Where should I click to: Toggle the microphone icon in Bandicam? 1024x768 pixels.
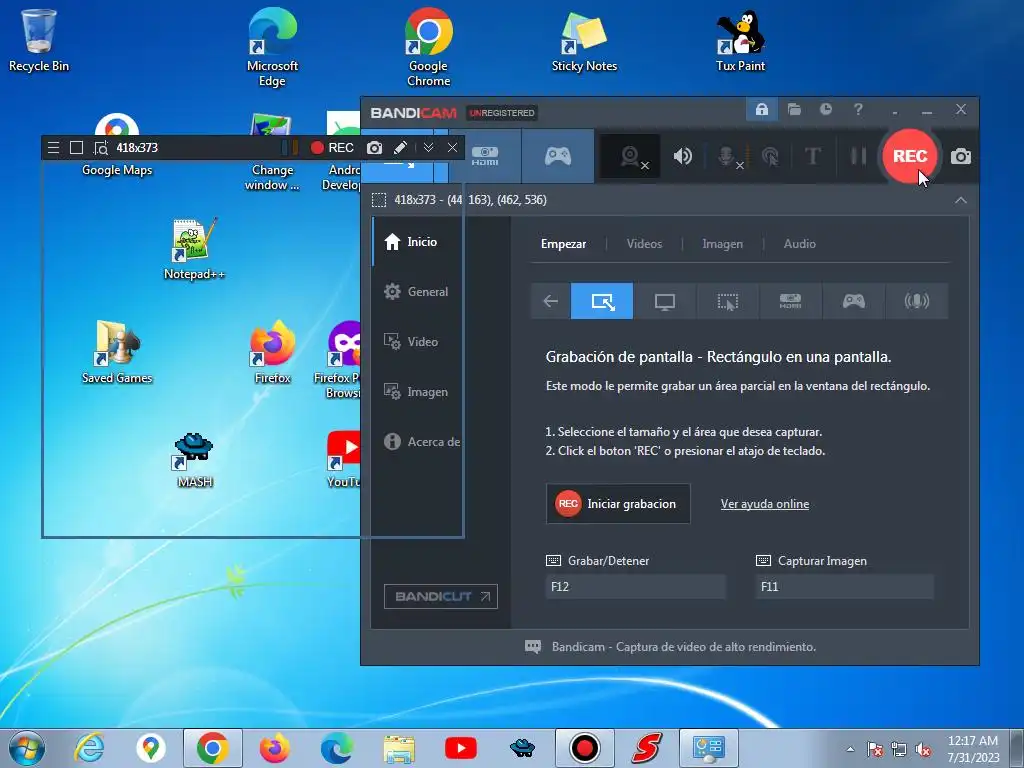pos(728,156)
